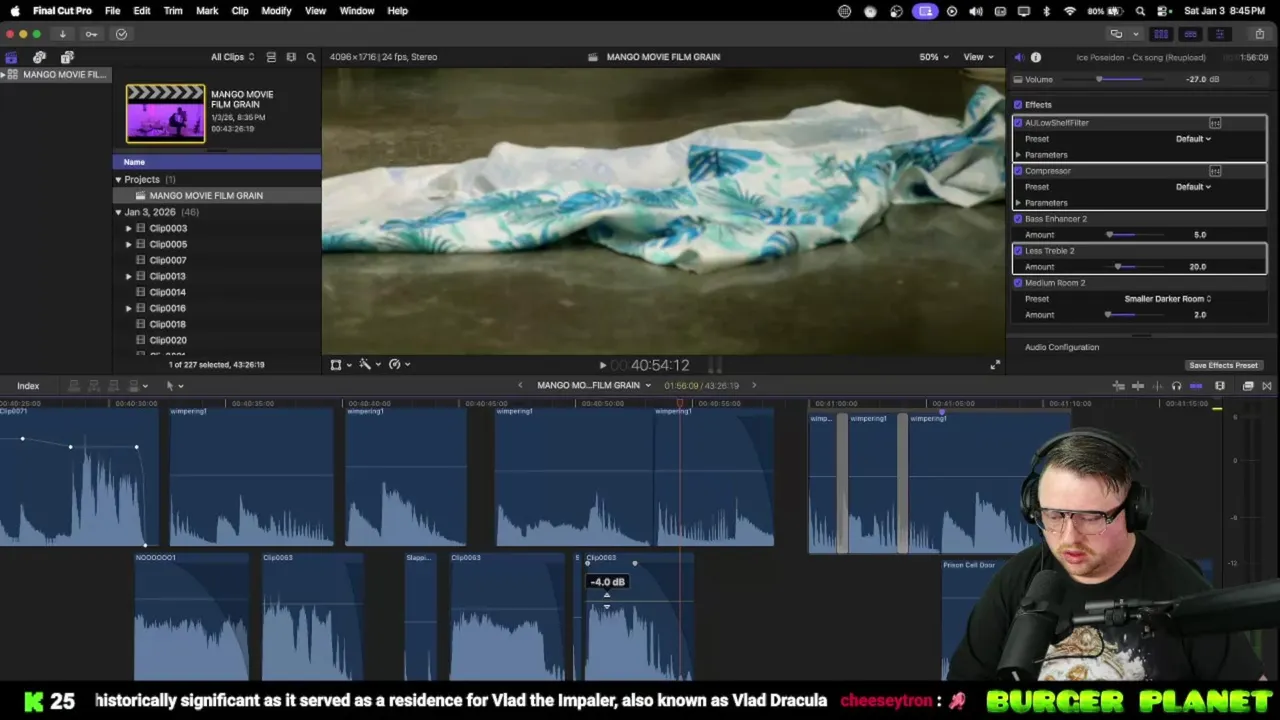Click the browser search magnifier icon
The image size is (1280, 720).
(311, 57)
